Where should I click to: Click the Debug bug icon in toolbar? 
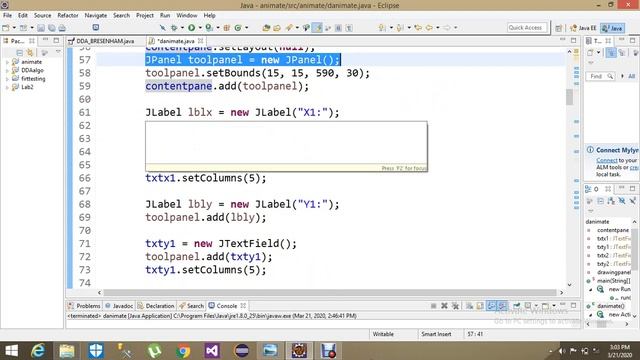174,28
